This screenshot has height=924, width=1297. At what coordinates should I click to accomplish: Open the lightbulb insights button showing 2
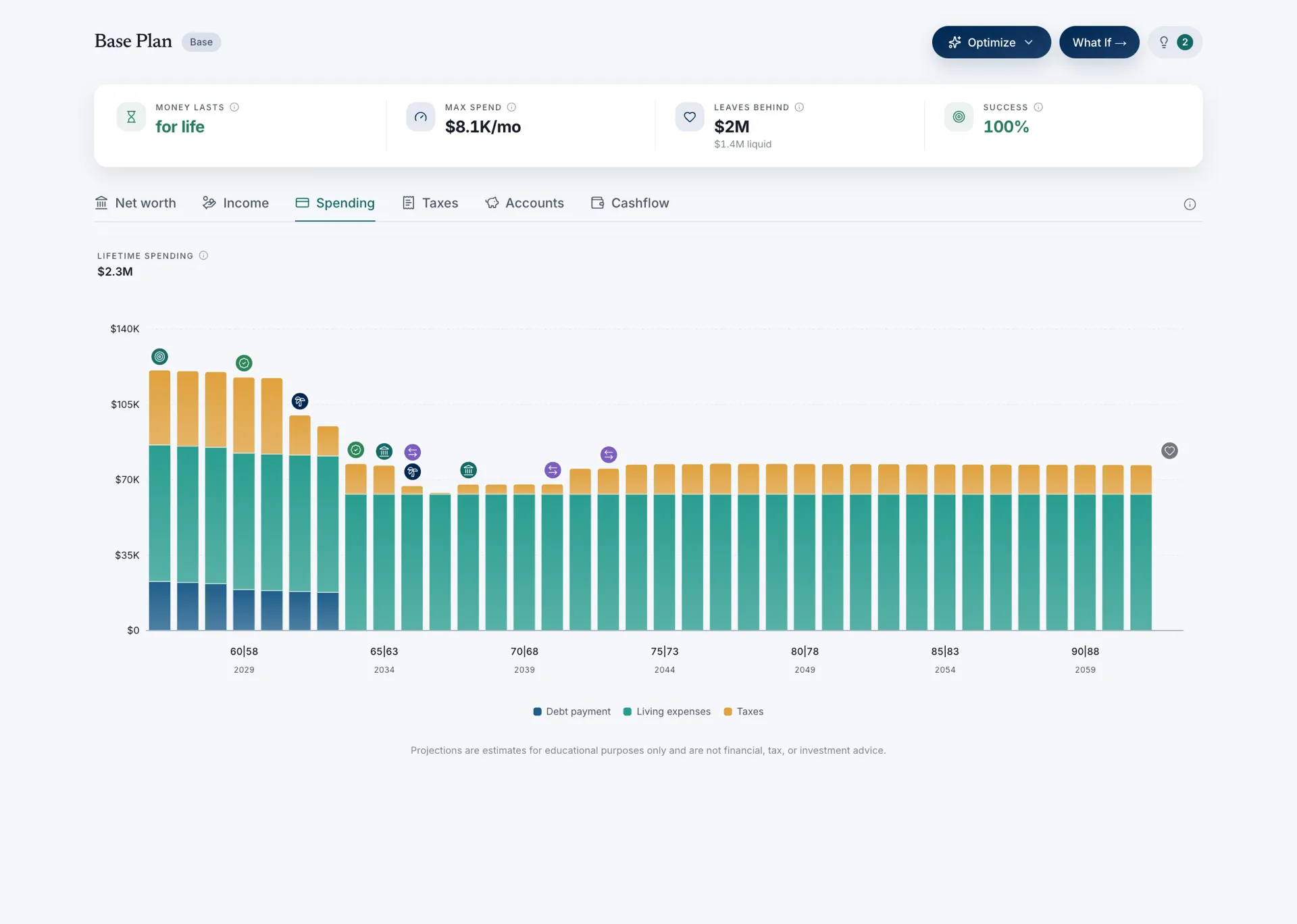click(1175, 42)
